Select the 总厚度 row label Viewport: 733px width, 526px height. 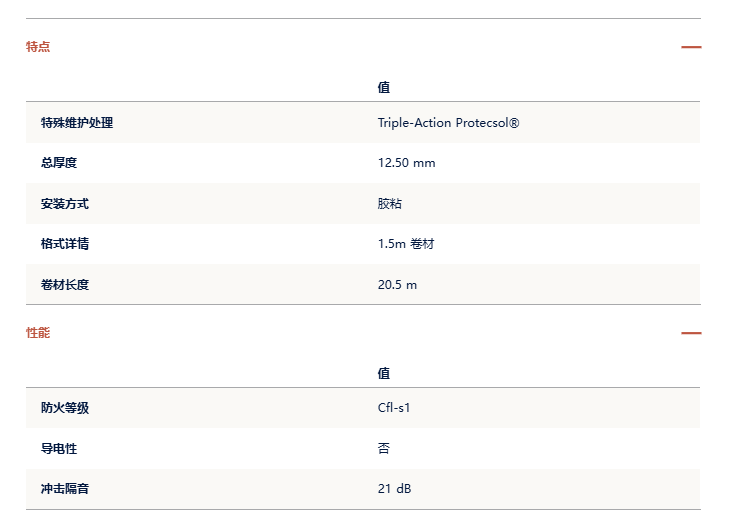(x=59, y=163)
